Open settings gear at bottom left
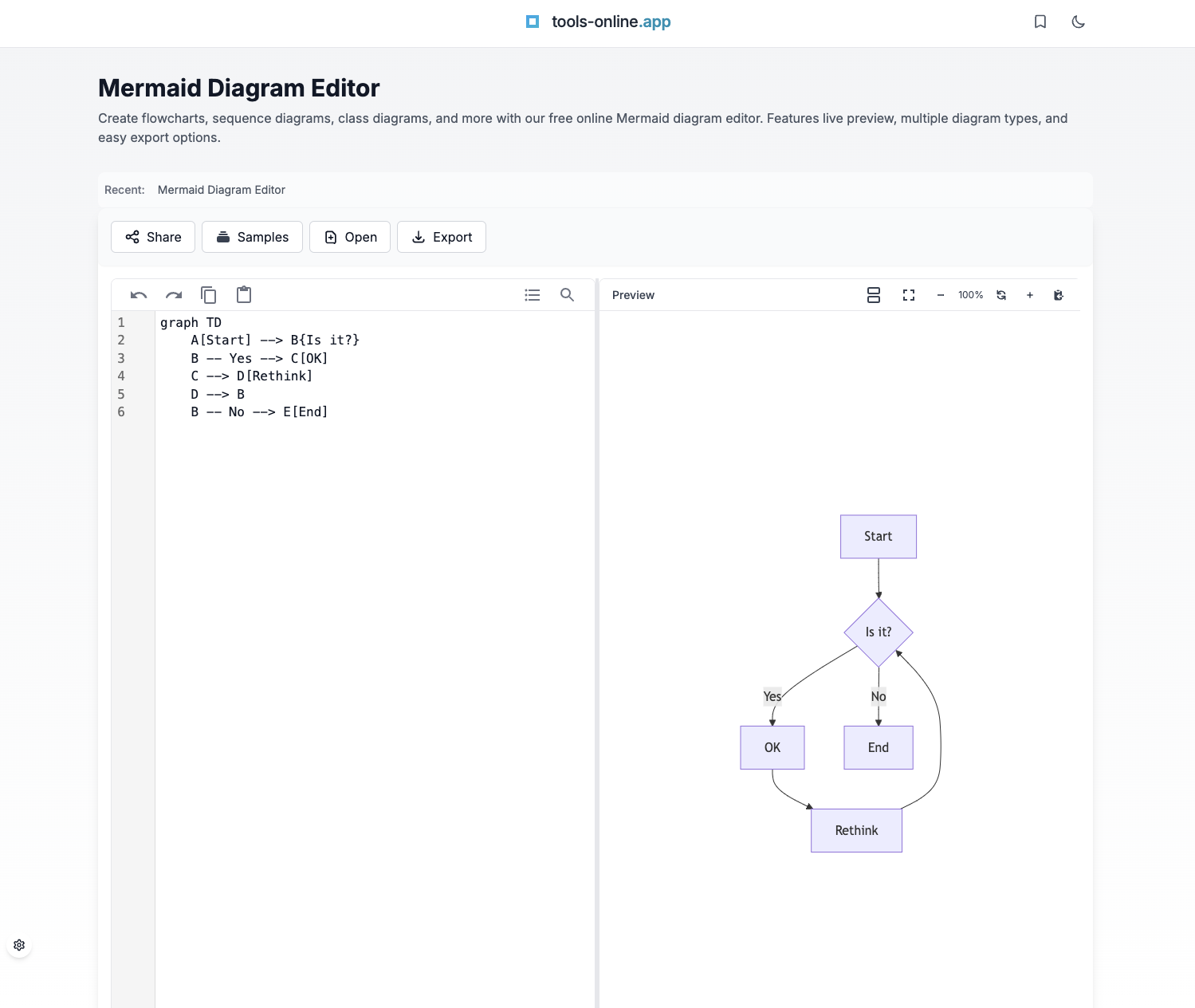Screen dimensions: 1195x1008 click(x=19, y=945)
